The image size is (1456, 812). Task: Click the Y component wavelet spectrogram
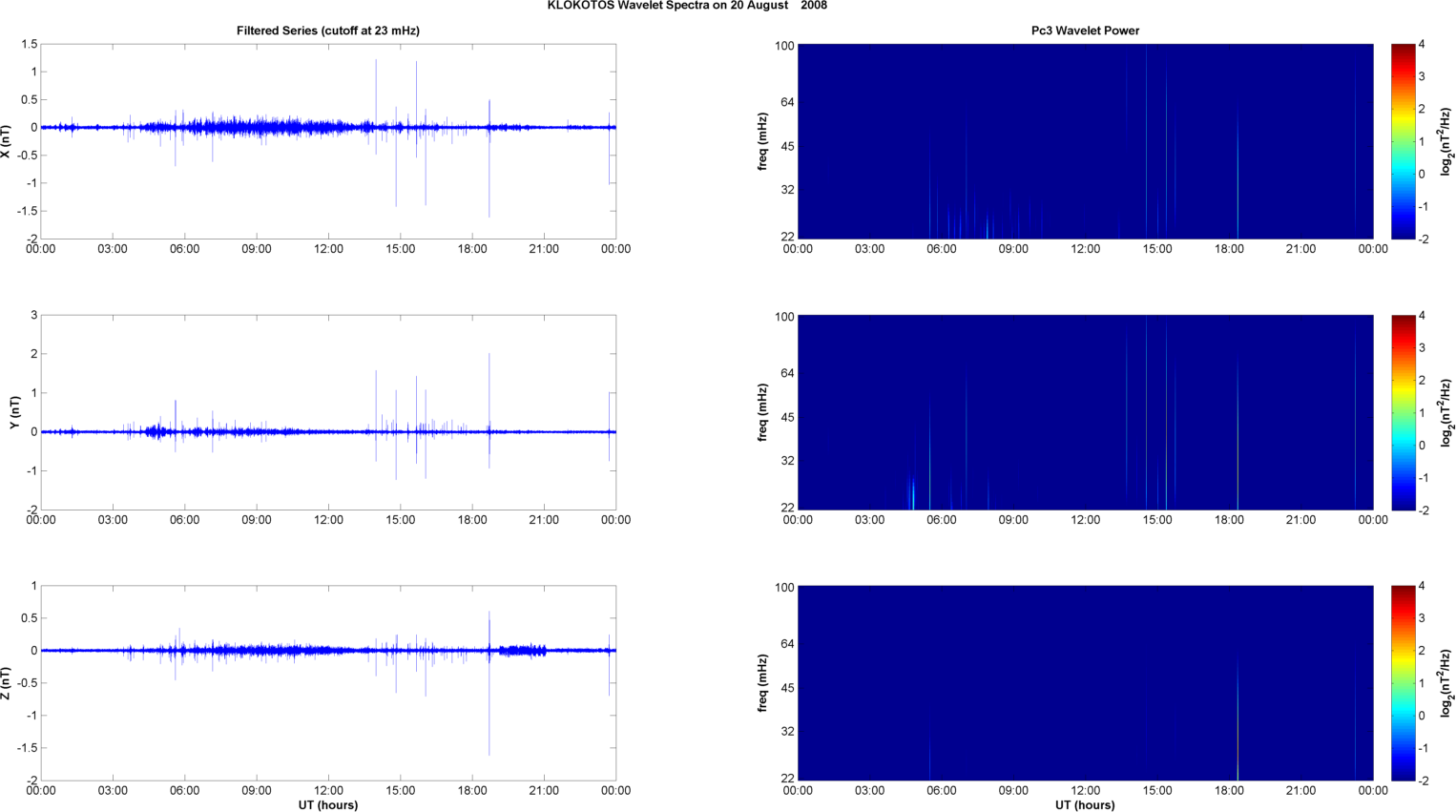coord(1085,412)
